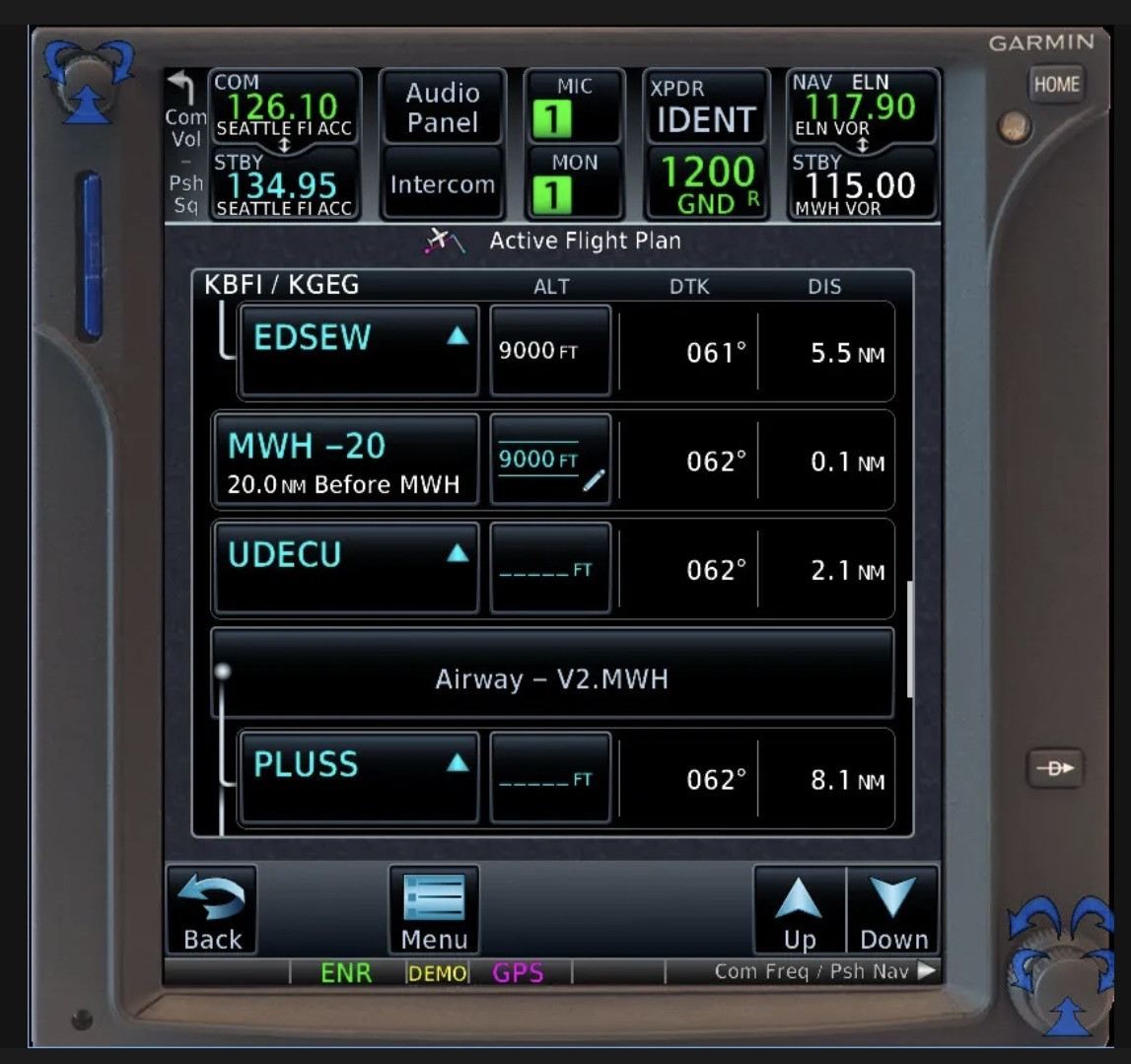The height and width of the screenshot is (1064, 1131).
Task: Click the Active Flight Plan airplane icon
Action: [x=445, y=241]
